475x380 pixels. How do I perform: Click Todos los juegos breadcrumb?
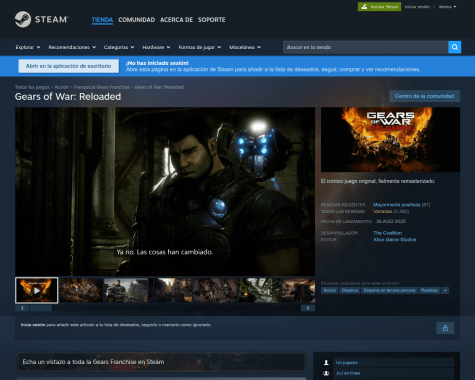(x=32, y=87)
